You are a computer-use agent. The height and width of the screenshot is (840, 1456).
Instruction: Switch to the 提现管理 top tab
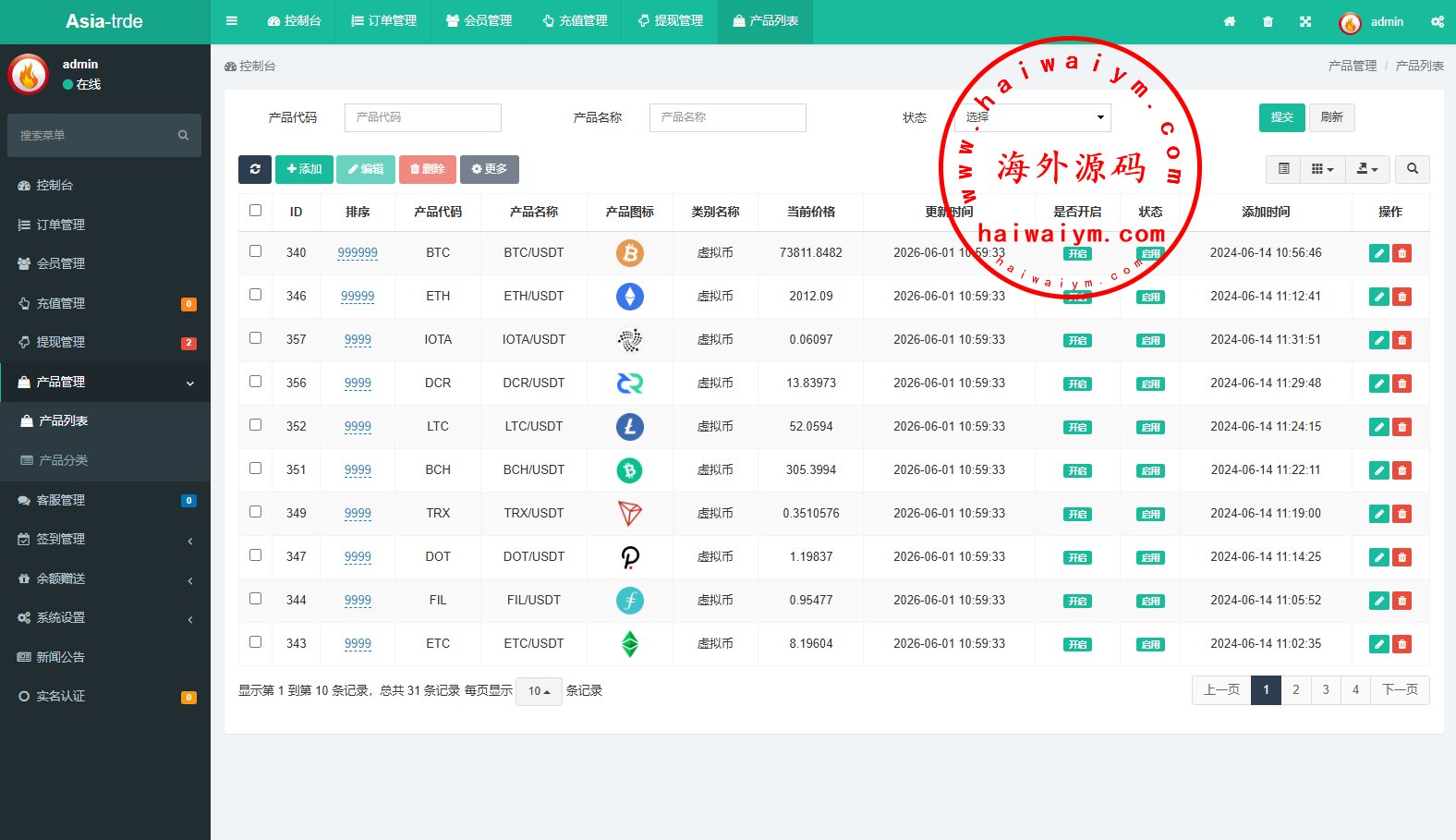tap(670, 21)
